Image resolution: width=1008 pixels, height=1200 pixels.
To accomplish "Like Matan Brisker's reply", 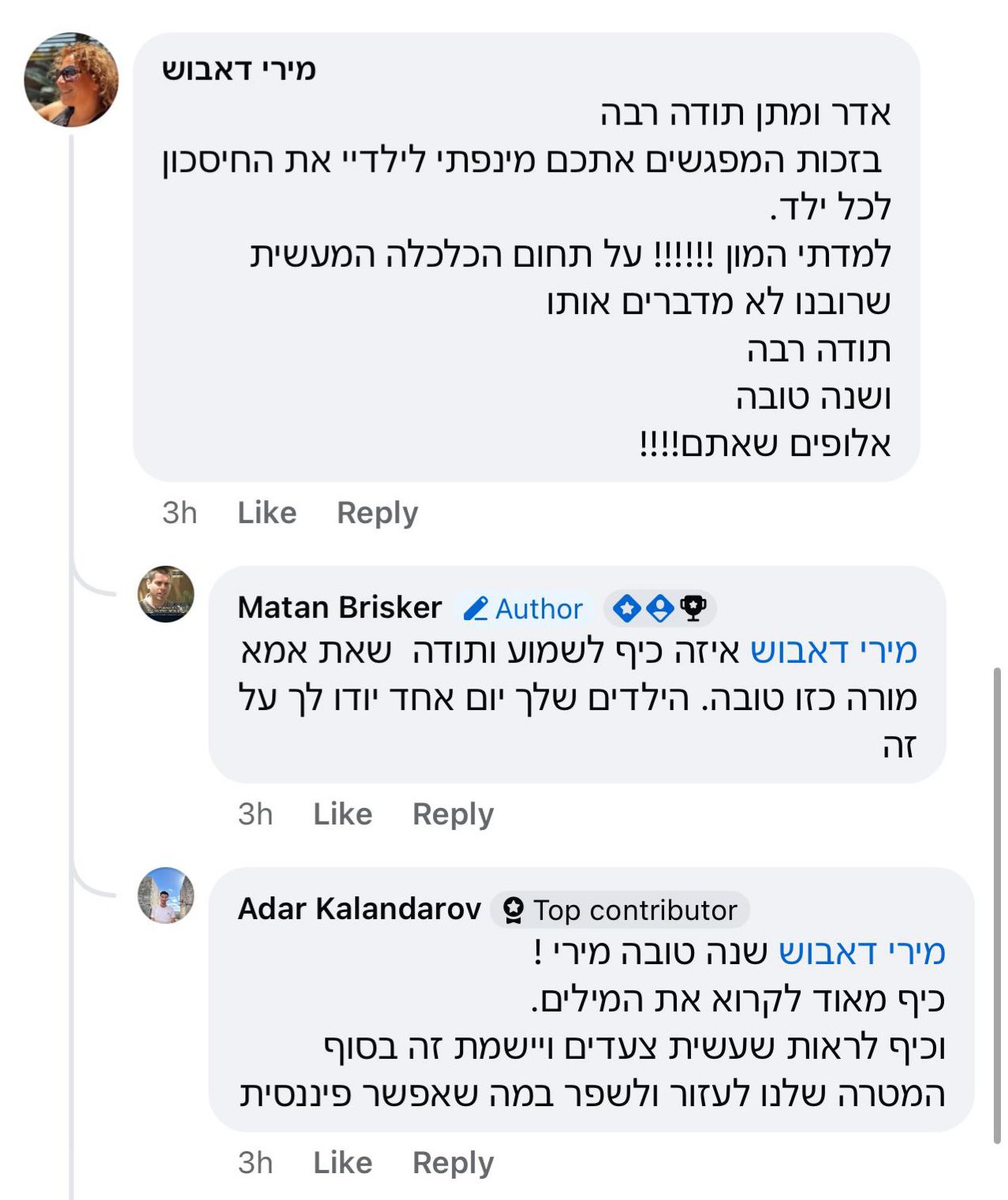I will point(342,814).
